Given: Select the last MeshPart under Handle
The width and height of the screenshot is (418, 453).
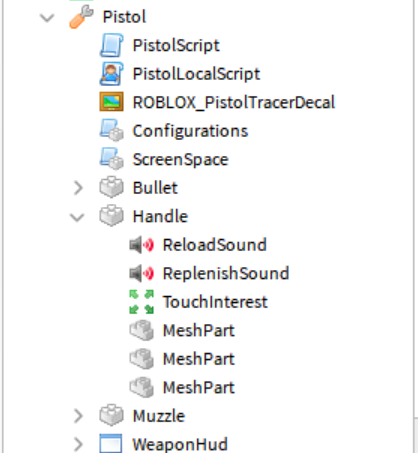Looking at the screenshot, I should coord(199,388).
